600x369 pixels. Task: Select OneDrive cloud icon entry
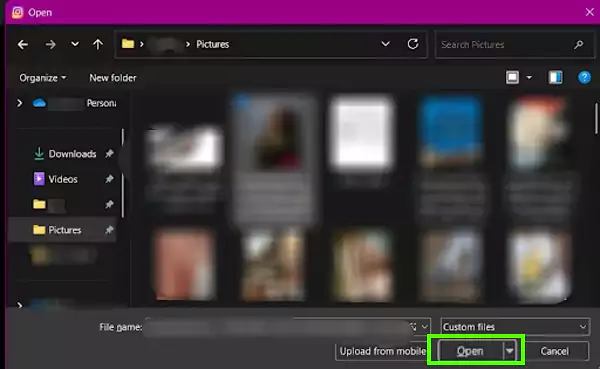point(39,103)
